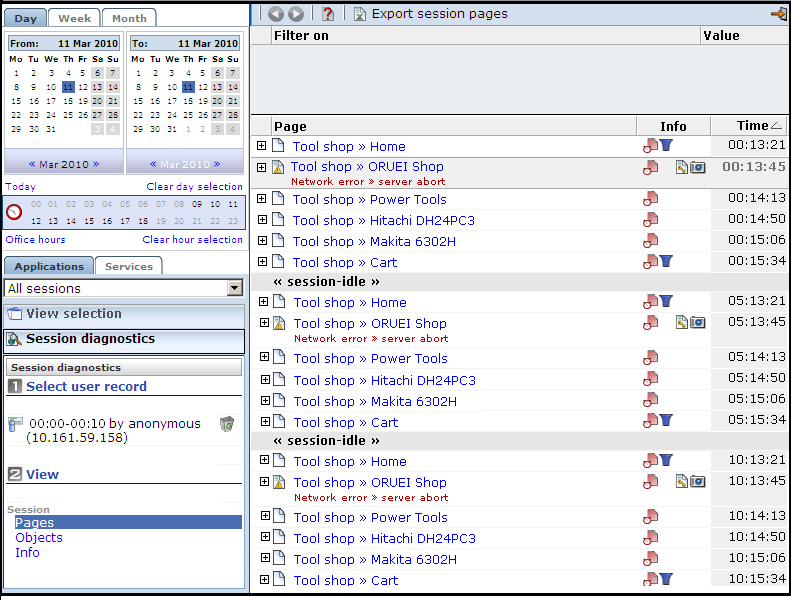Expand the 10:14:13 Power Tools row

point(265,516)
